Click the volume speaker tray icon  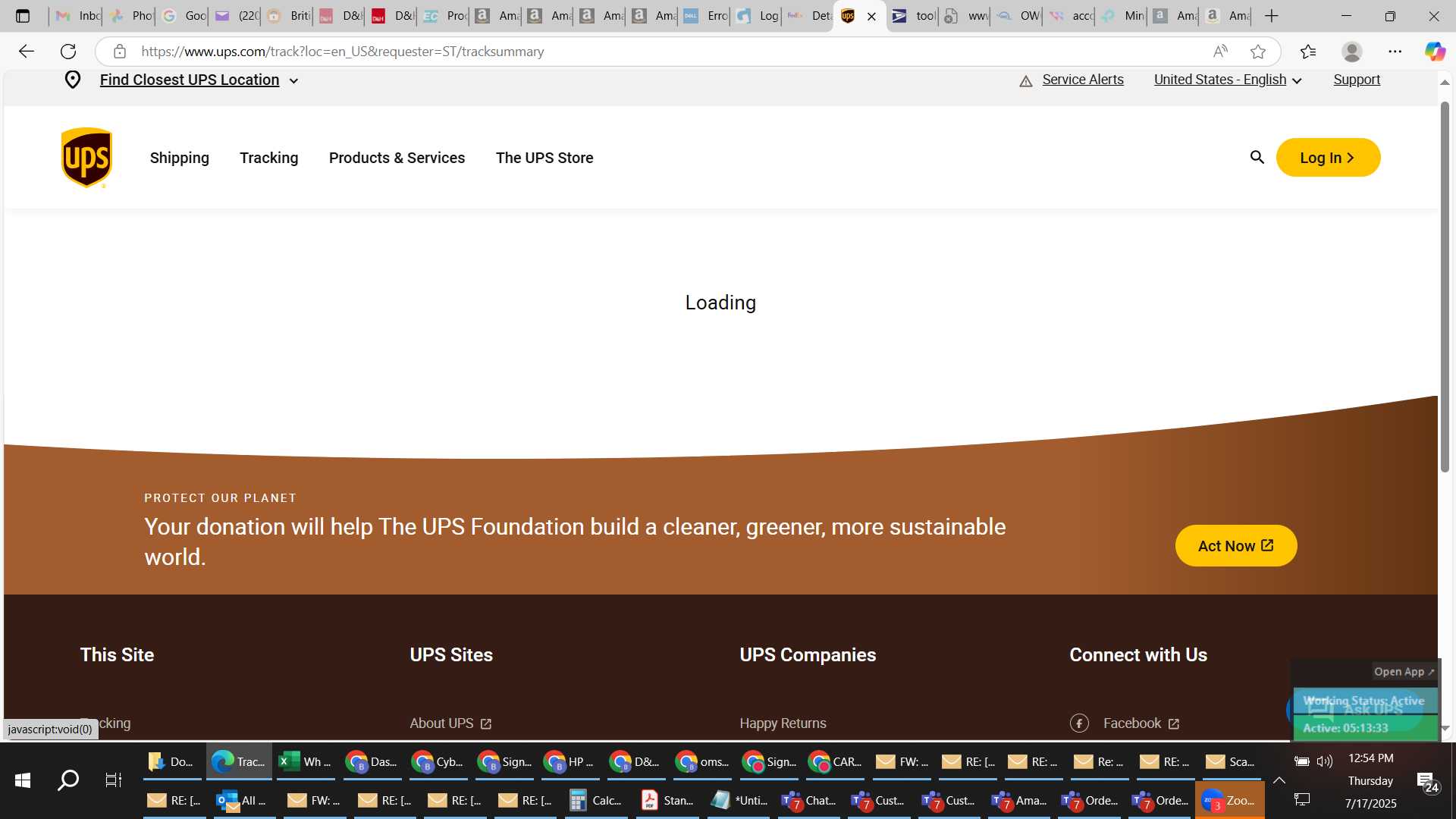(x=1325, y=761)
